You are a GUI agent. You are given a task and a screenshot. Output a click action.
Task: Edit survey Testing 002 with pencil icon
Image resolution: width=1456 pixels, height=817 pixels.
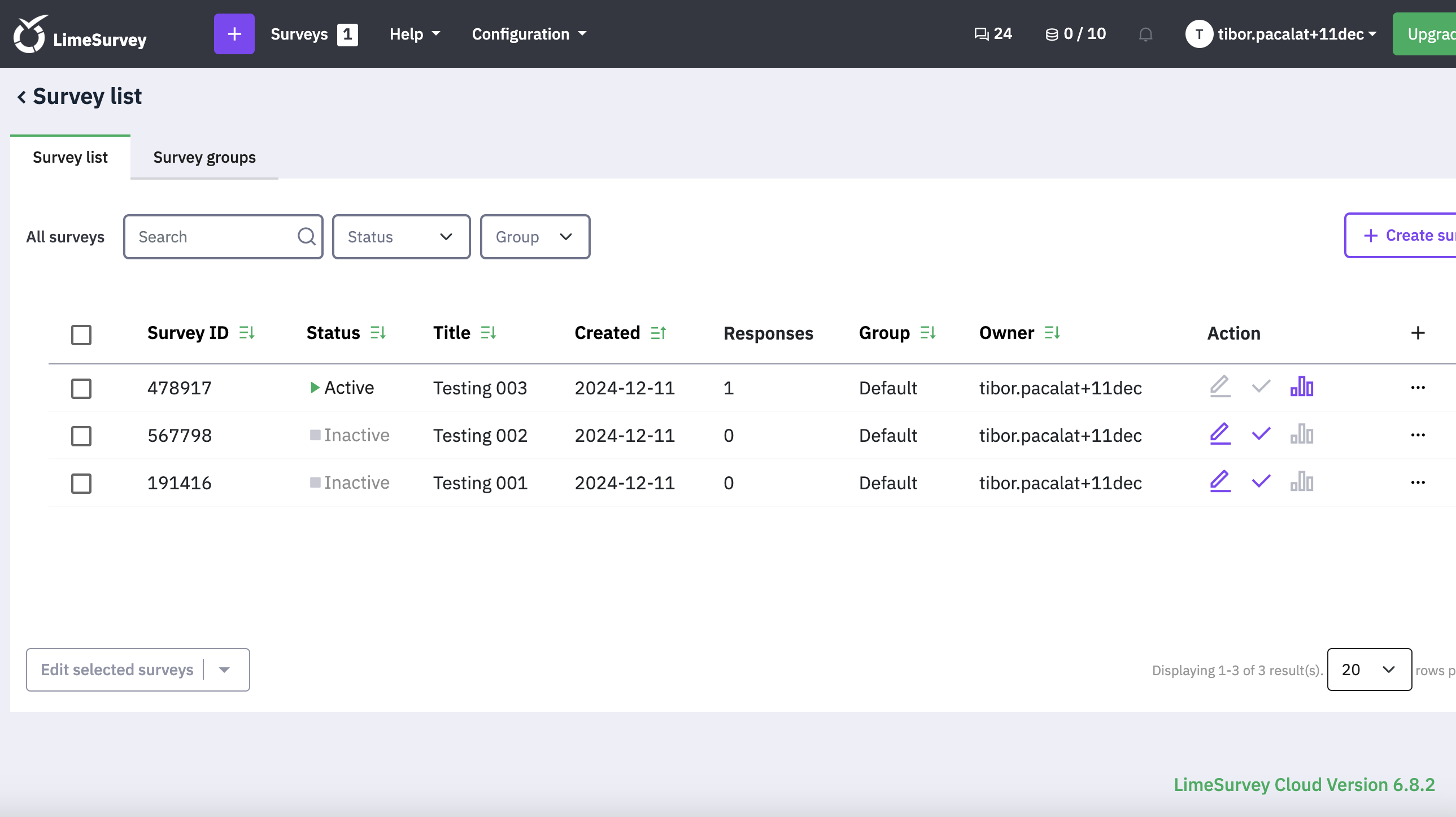(1220, 434)
